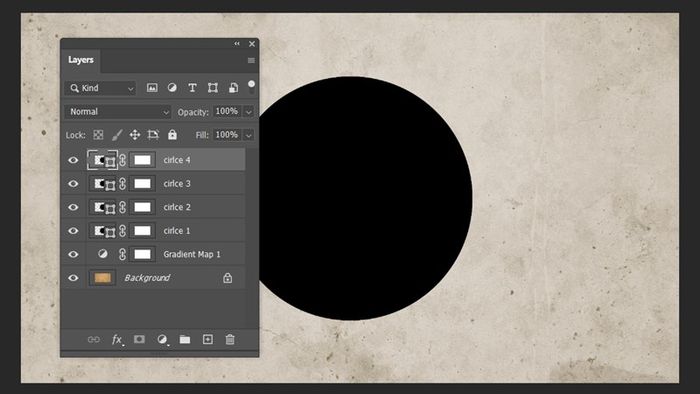Create a new group folder icon
The width and height of the screenshot is (700, 394).
185,340
